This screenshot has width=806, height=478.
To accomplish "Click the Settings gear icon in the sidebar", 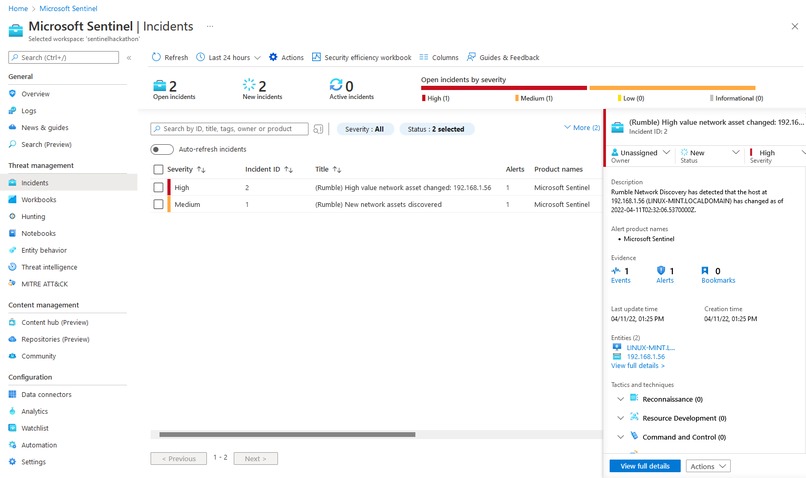I will click(x=12, y=462).
